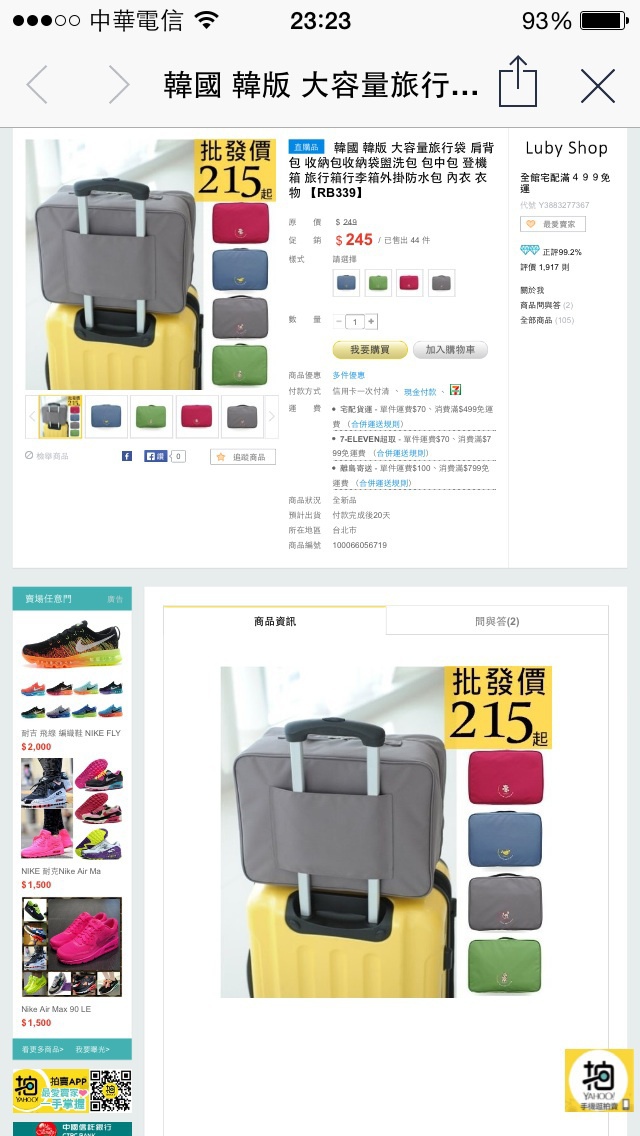Click the 7-ELEVEN payment icon

click(455, 390)
